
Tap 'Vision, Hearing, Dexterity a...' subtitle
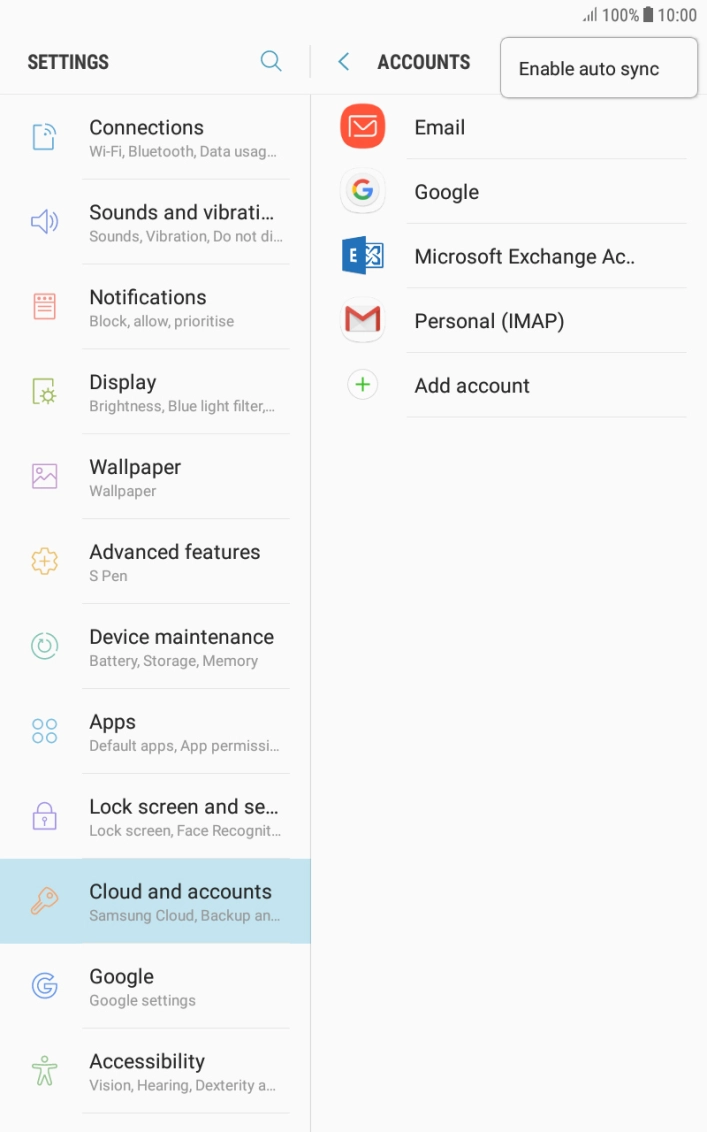click(183, 1085)
